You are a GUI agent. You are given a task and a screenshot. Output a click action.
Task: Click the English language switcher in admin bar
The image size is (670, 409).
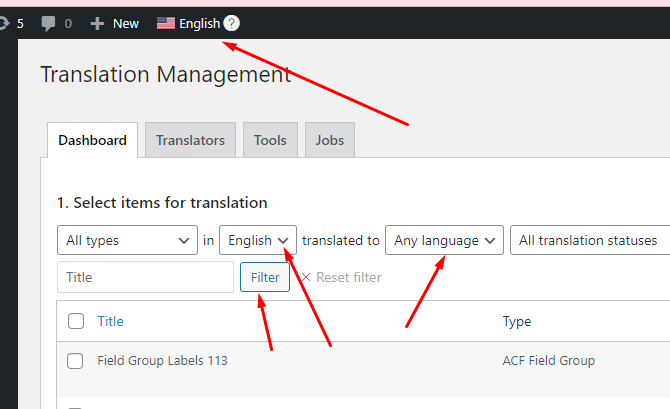199,23
